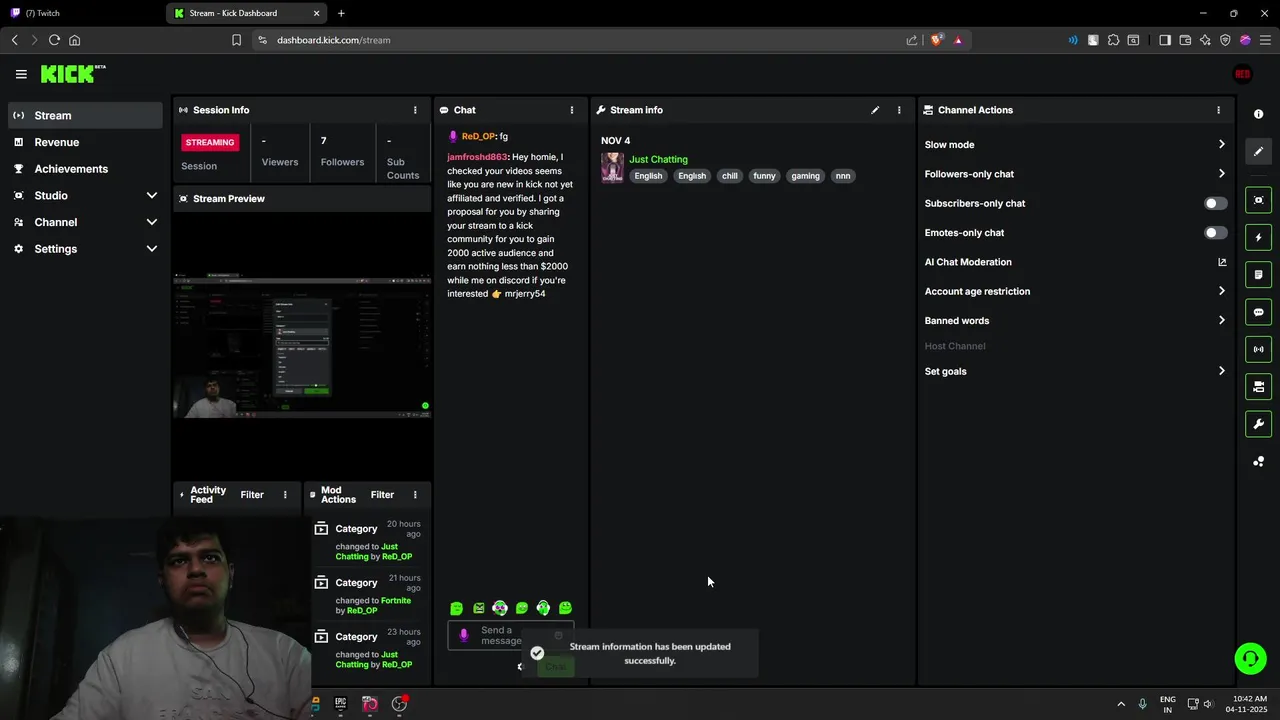Open Set goals options
The width and height of the screenshot is (1280, 720).
[x=1075, y=371]
